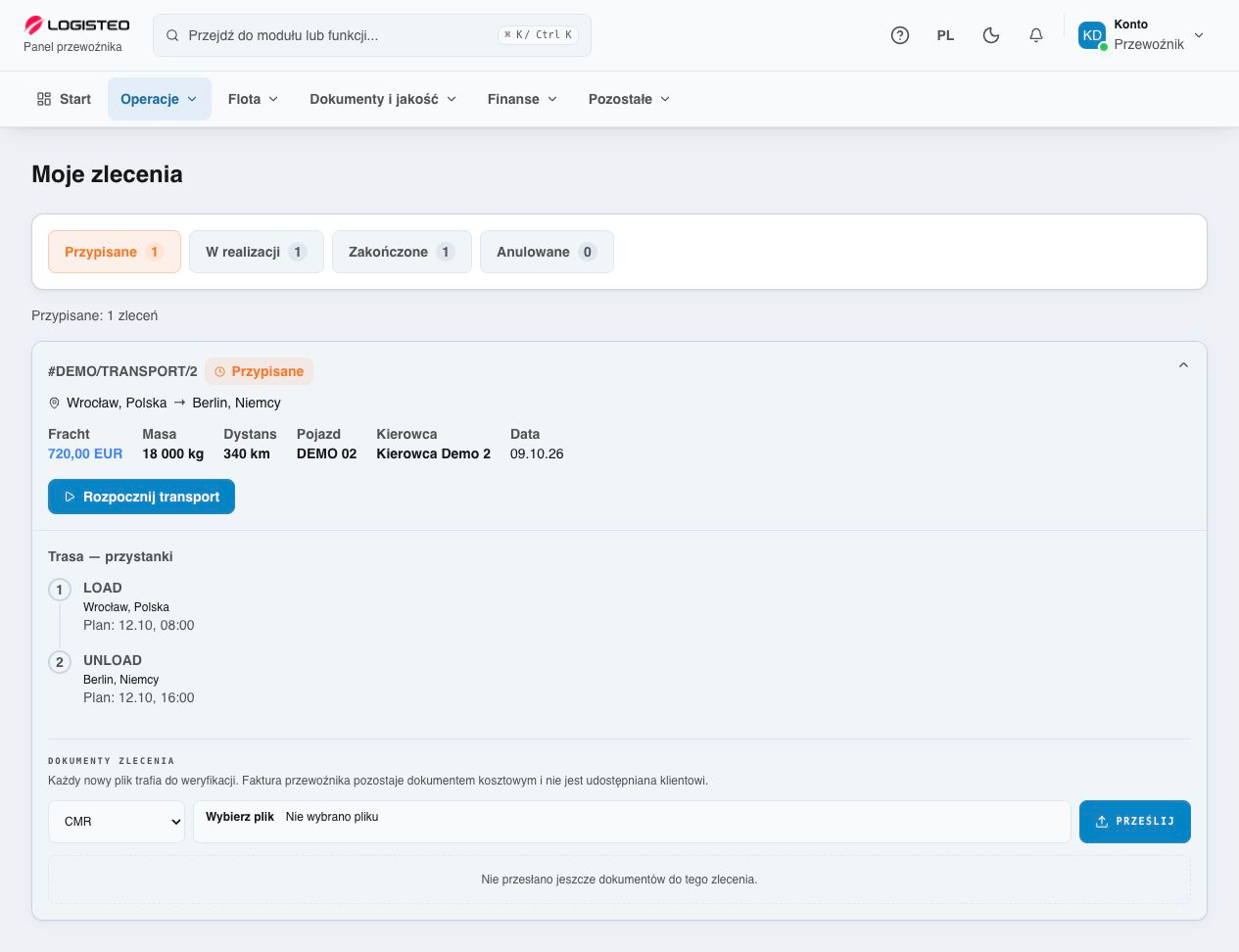This screenshot has width=1239, height=952.
Task: Click vehicle value DEMO 02
Action: coord(327,453)
